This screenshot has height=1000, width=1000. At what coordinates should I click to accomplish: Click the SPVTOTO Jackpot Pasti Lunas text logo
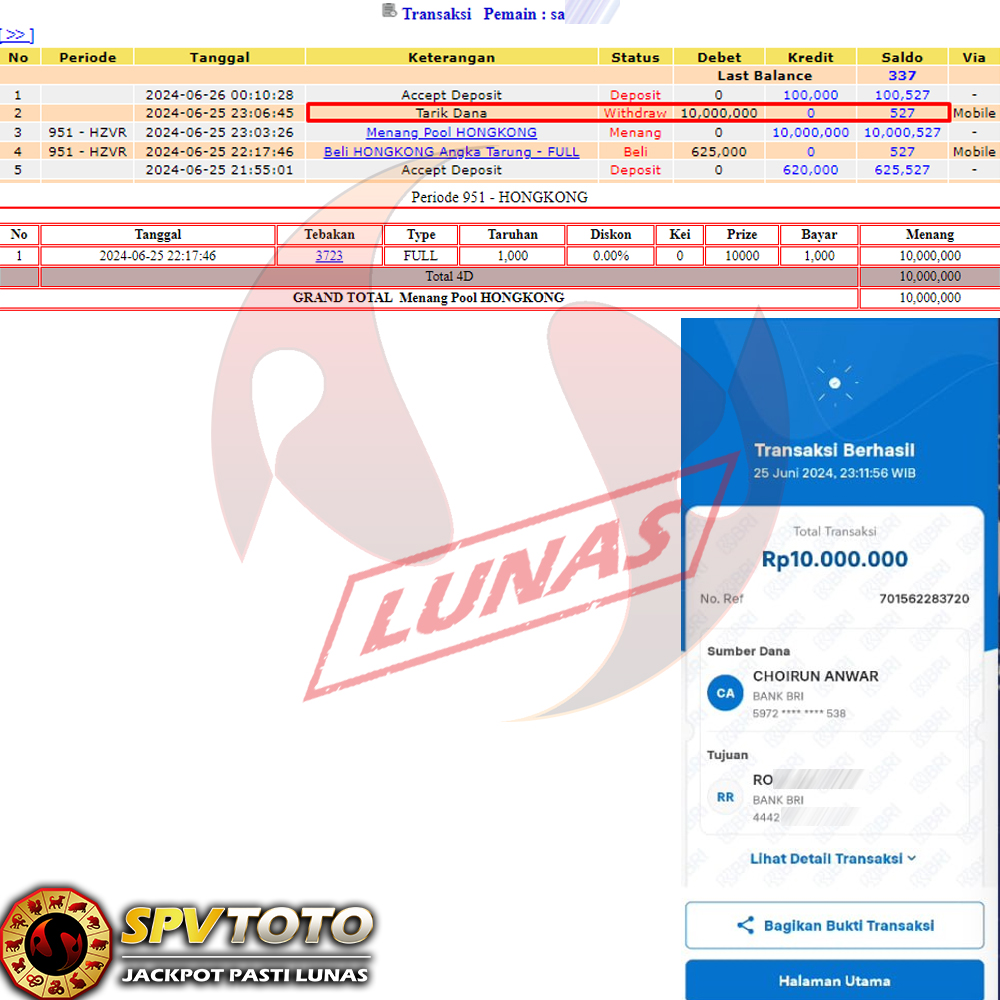(246, 943)
